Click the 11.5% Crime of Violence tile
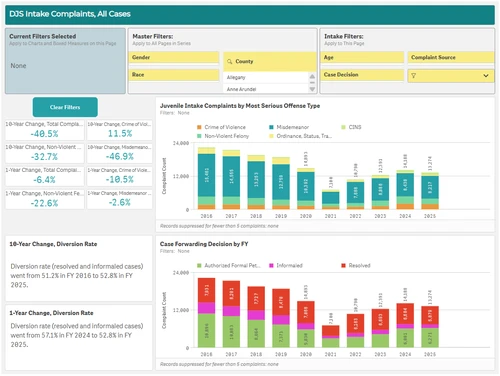Screen dimensions: 500x376 click(120, 130)
